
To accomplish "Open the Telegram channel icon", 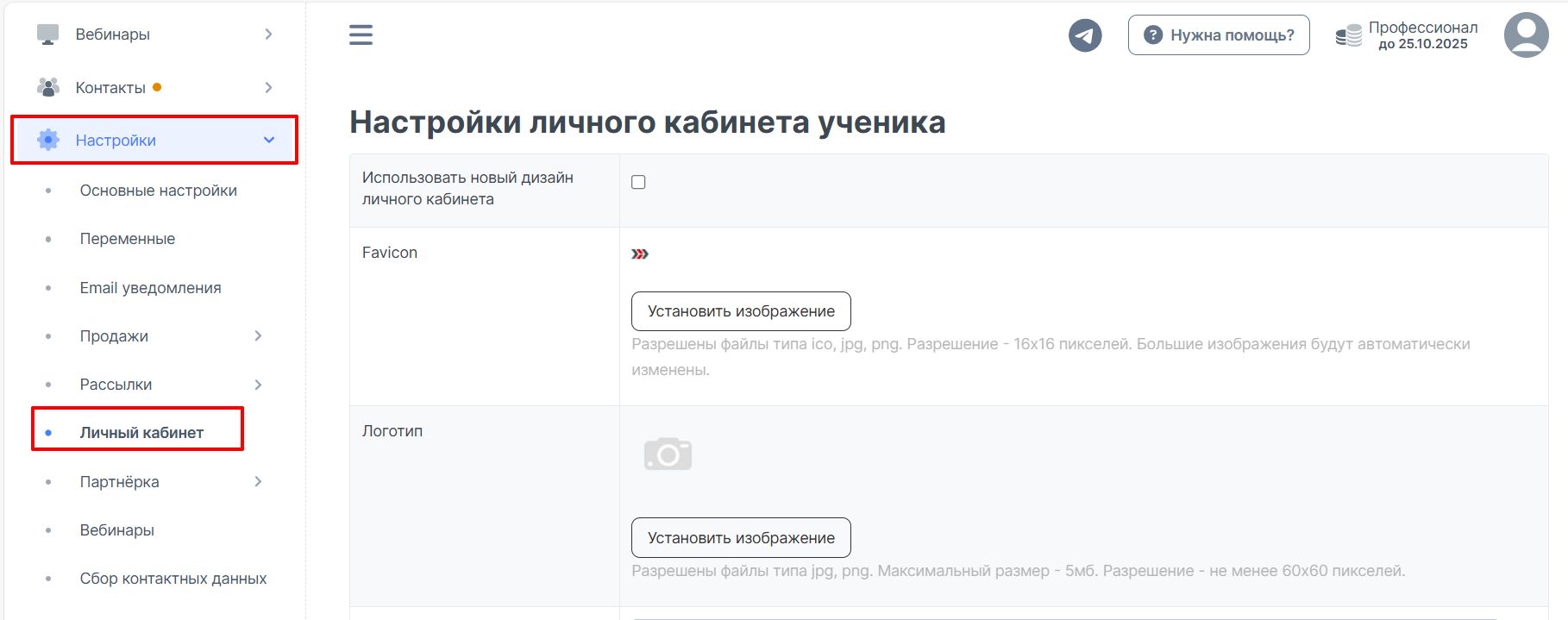I will point(1085,35).
